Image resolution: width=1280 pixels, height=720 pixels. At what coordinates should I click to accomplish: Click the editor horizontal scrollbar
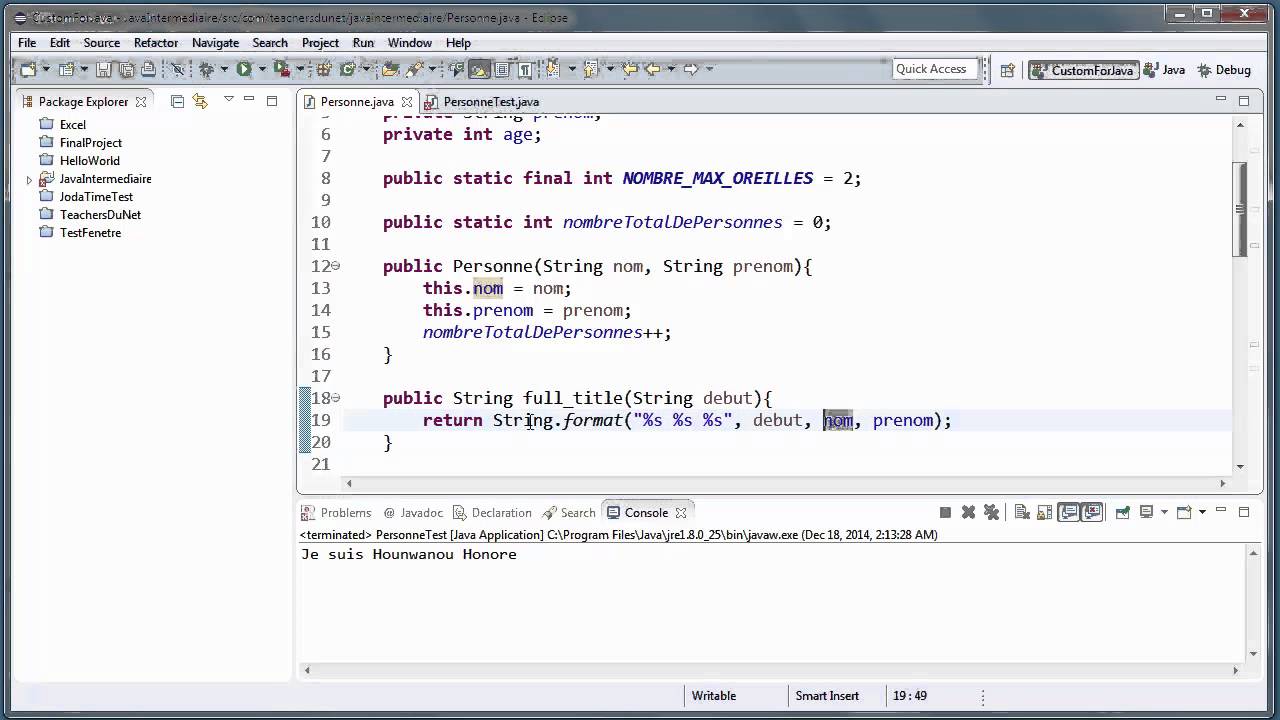786,484
